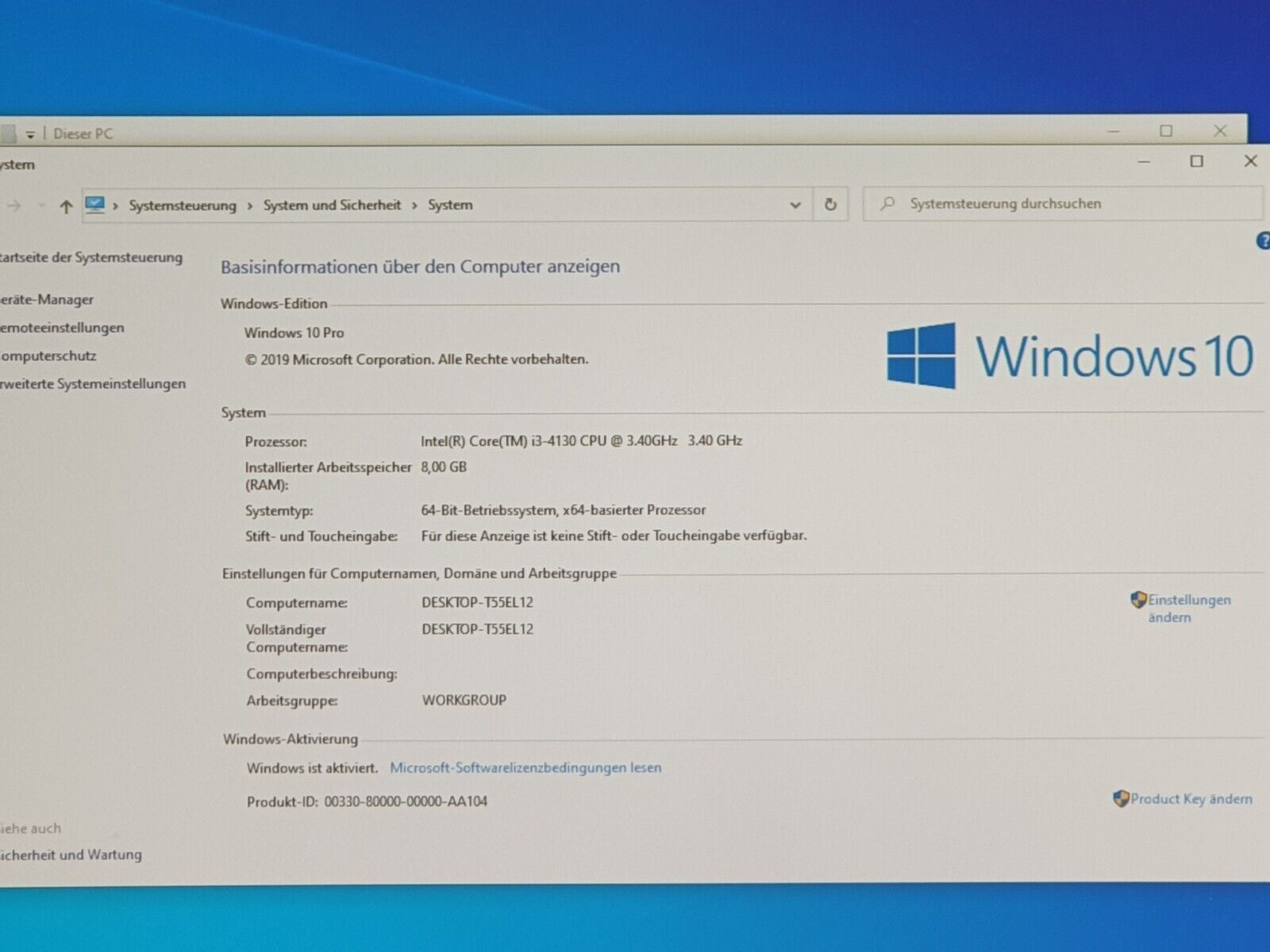Image resolution: width=1270 pixels, height=952 pixels.
Task: Click the computer icon in address bar
Action: (95, 205)
